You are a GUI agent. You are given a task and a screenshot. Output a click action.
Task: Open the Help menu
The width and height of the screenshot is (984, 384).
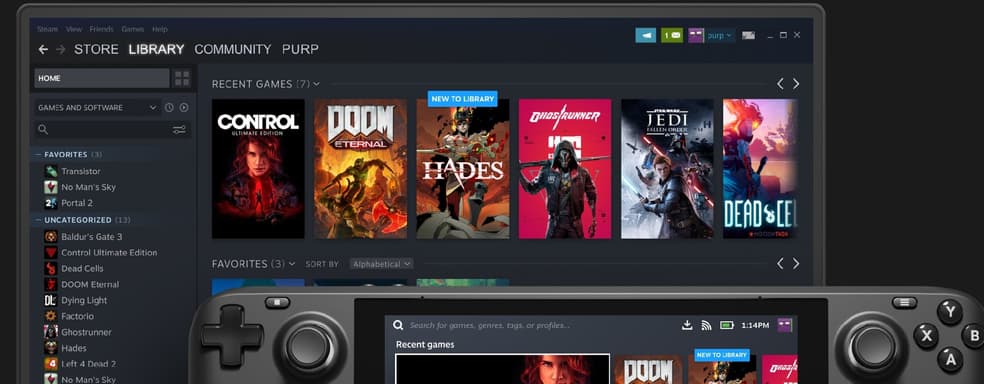(x=159, y=29)
